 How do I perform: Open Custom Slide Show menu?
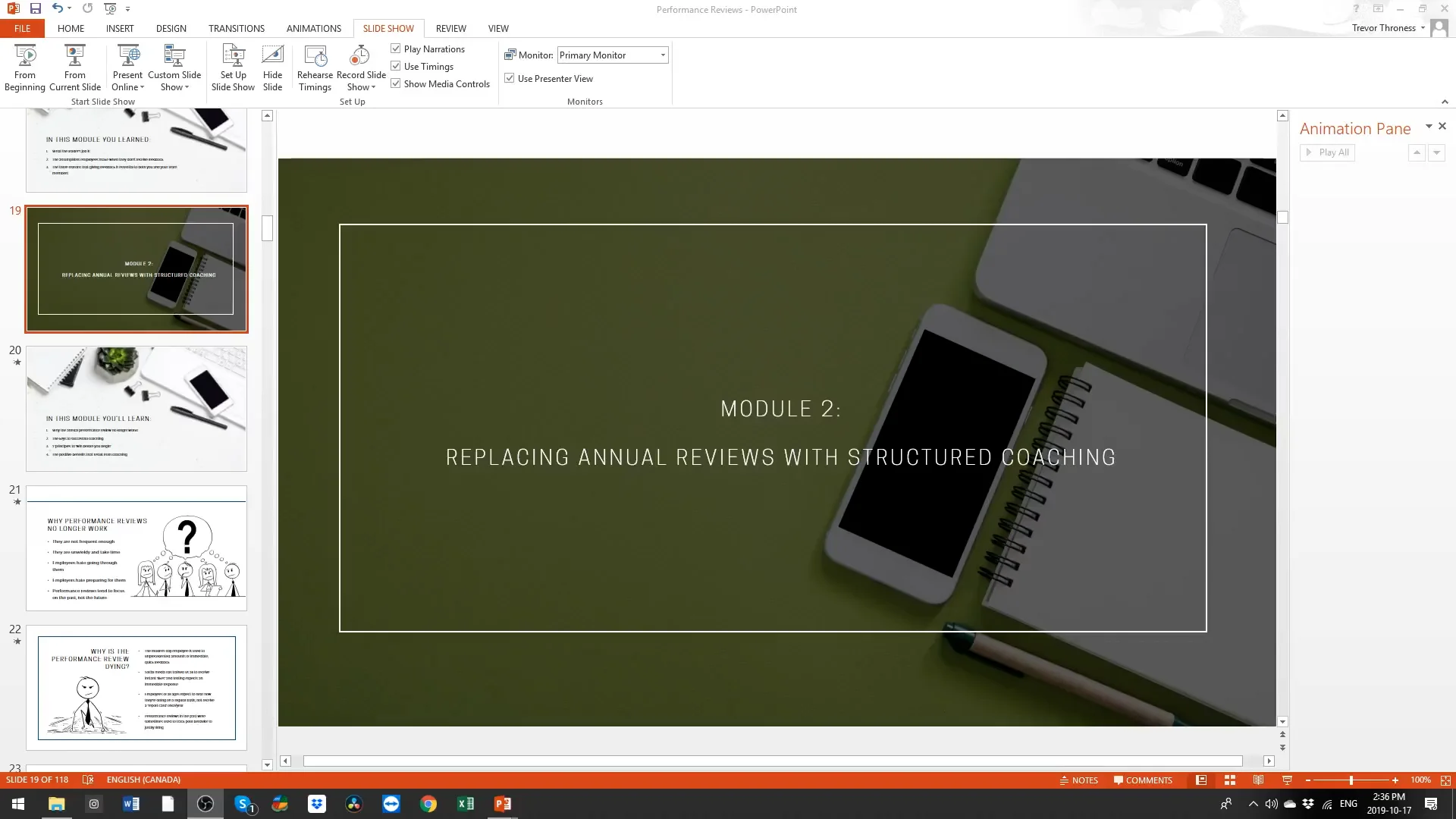(x=174, y=67)
